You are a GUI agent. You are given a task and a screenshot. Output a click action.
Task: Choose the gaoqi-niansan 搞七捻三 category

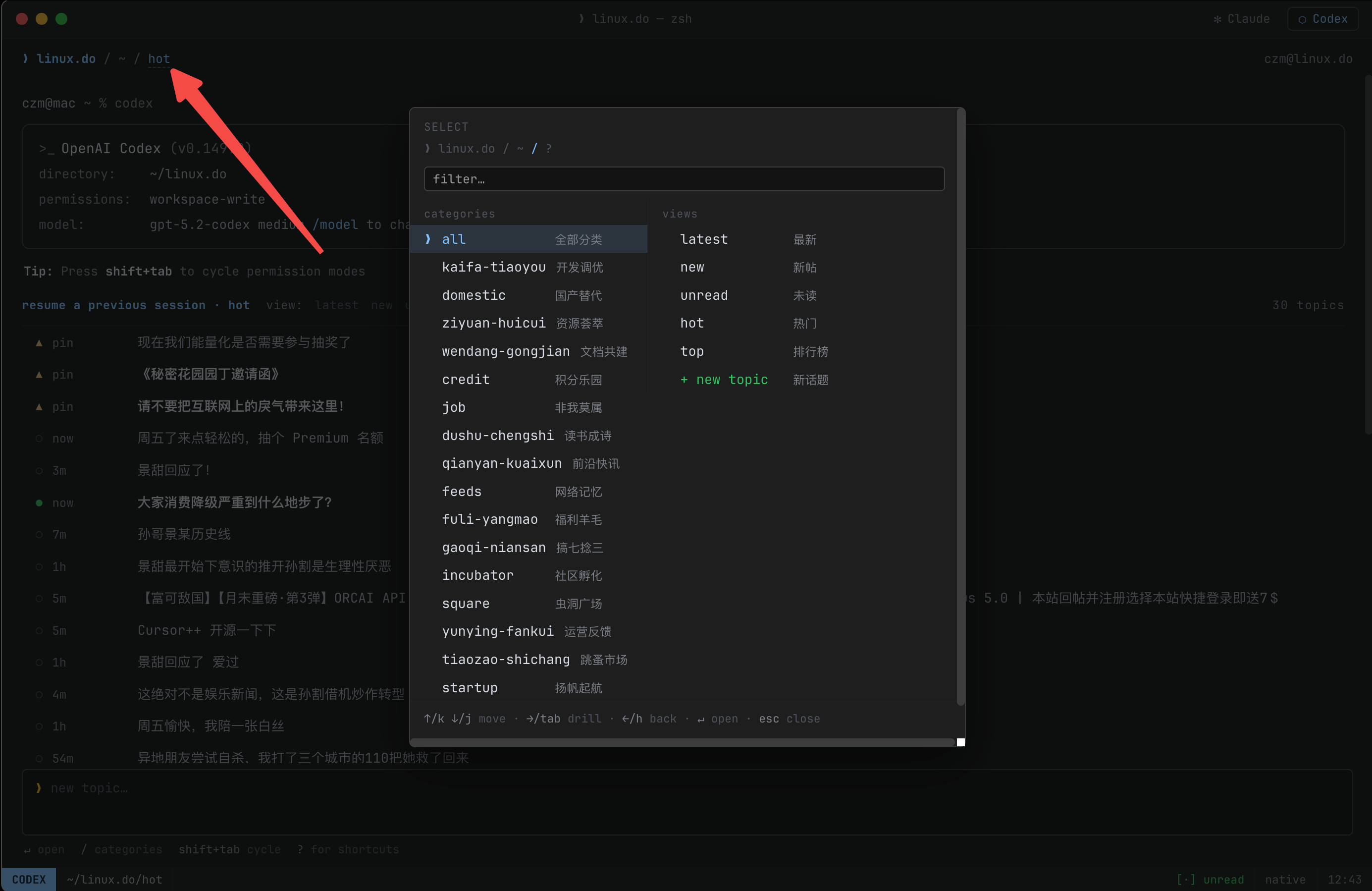[528, 547]
